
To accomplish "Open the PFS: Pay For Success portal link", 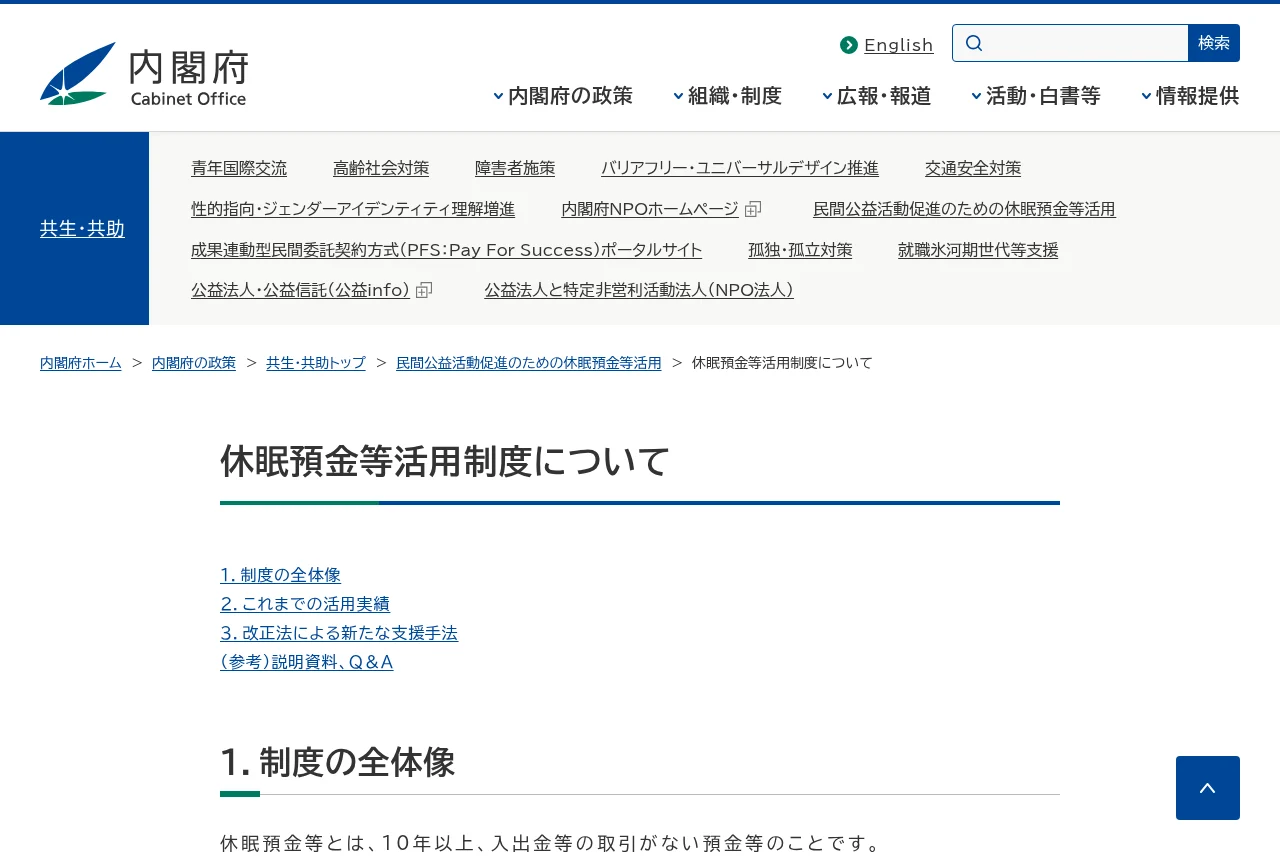I will [x=447, y=250].
